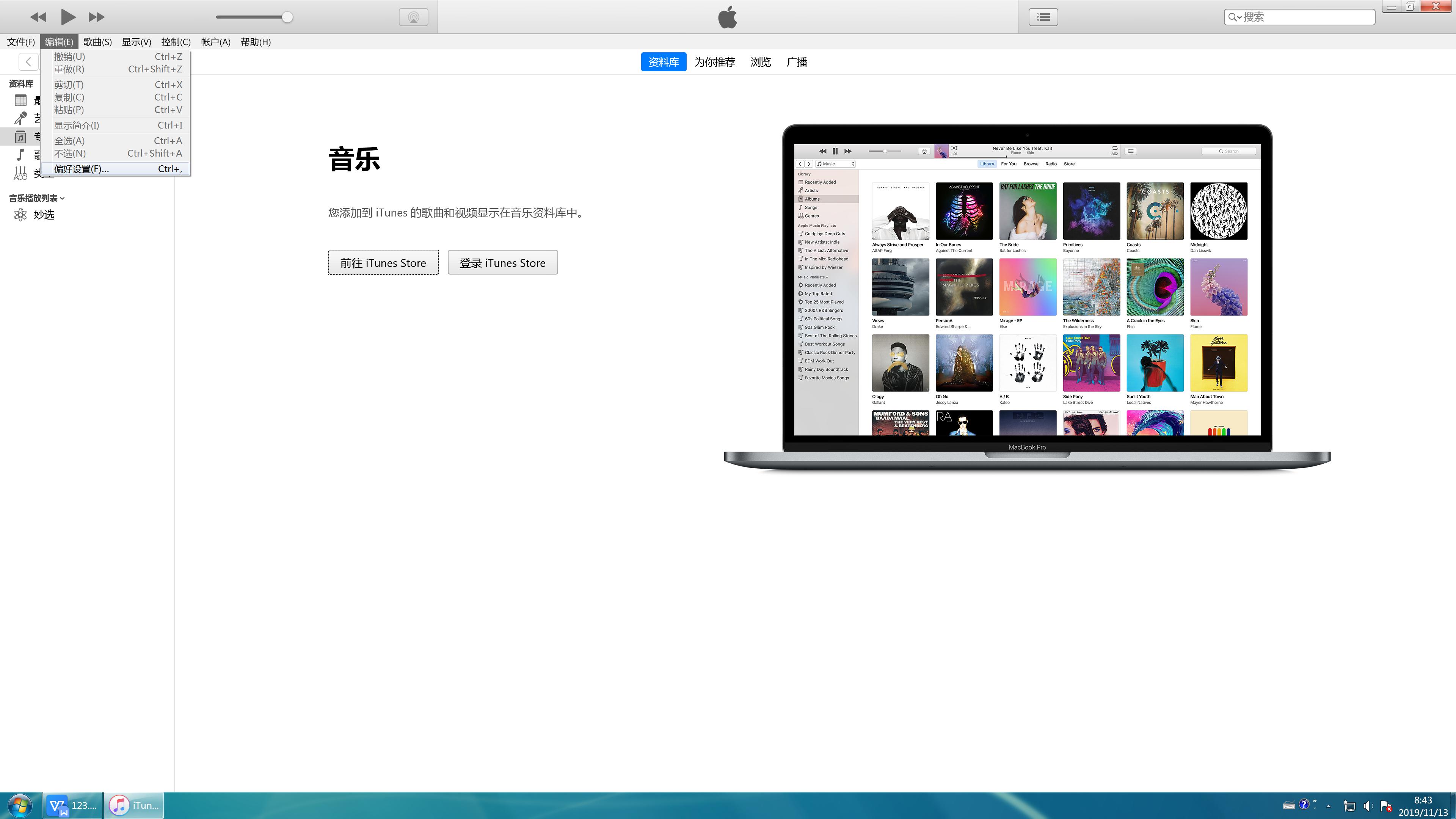Open the Windows Start button
1456x819 pixels.
click(x=20, y=805)
